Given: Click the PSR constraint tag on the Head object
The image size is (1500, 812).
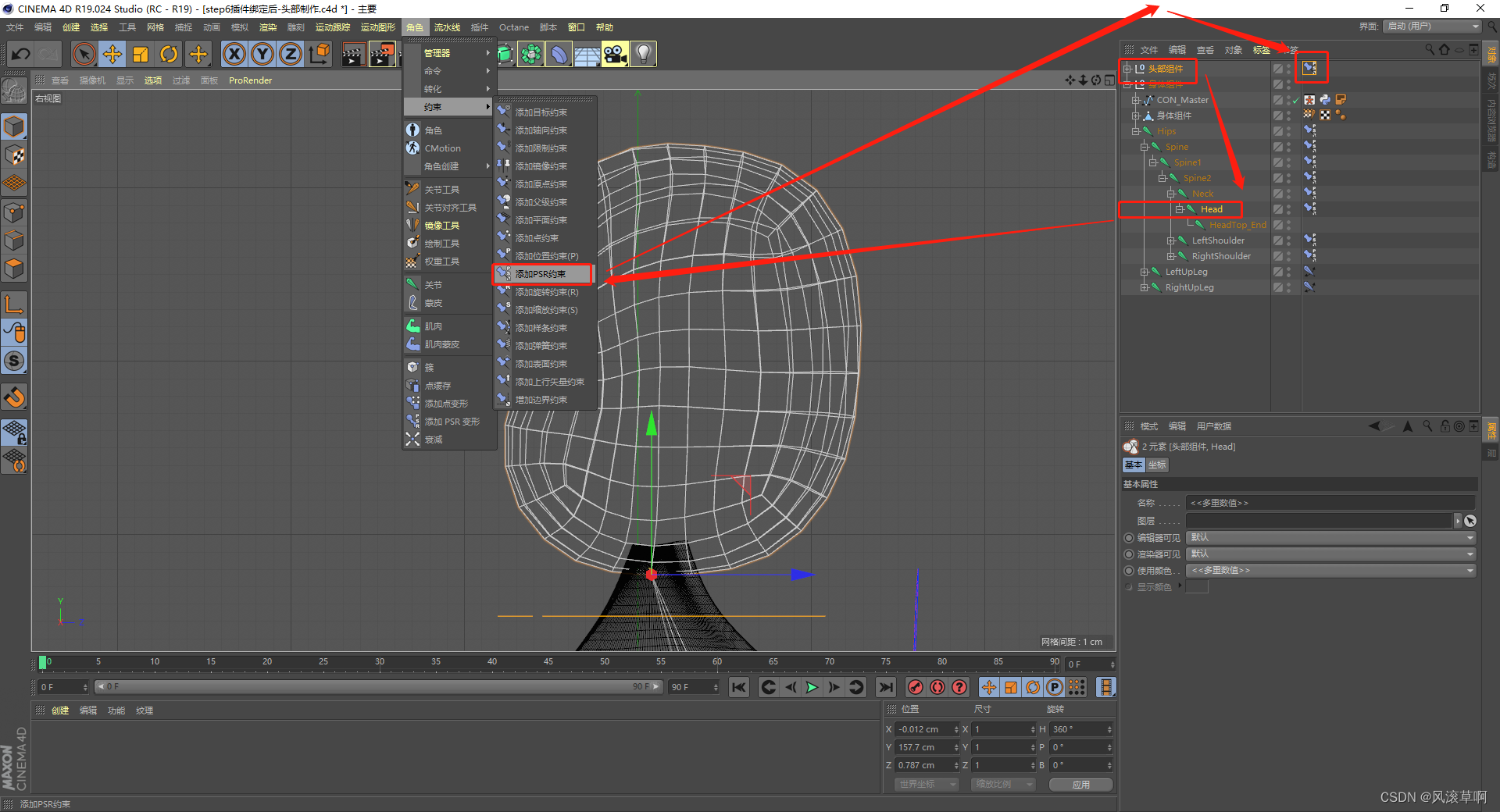Looking at the screenshot, I should 1309,208.
